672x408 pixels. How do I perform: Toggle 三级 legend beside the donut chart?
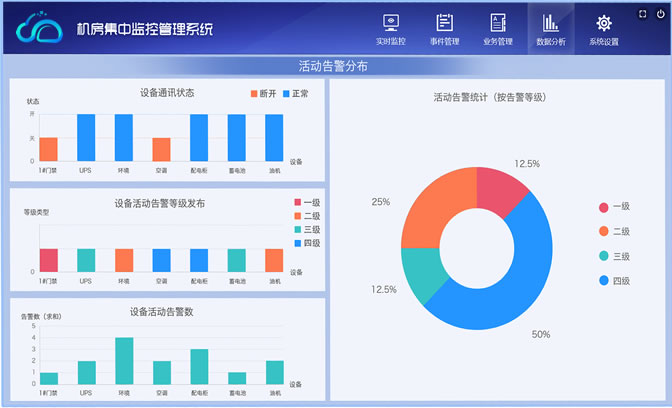pos(614,256)
